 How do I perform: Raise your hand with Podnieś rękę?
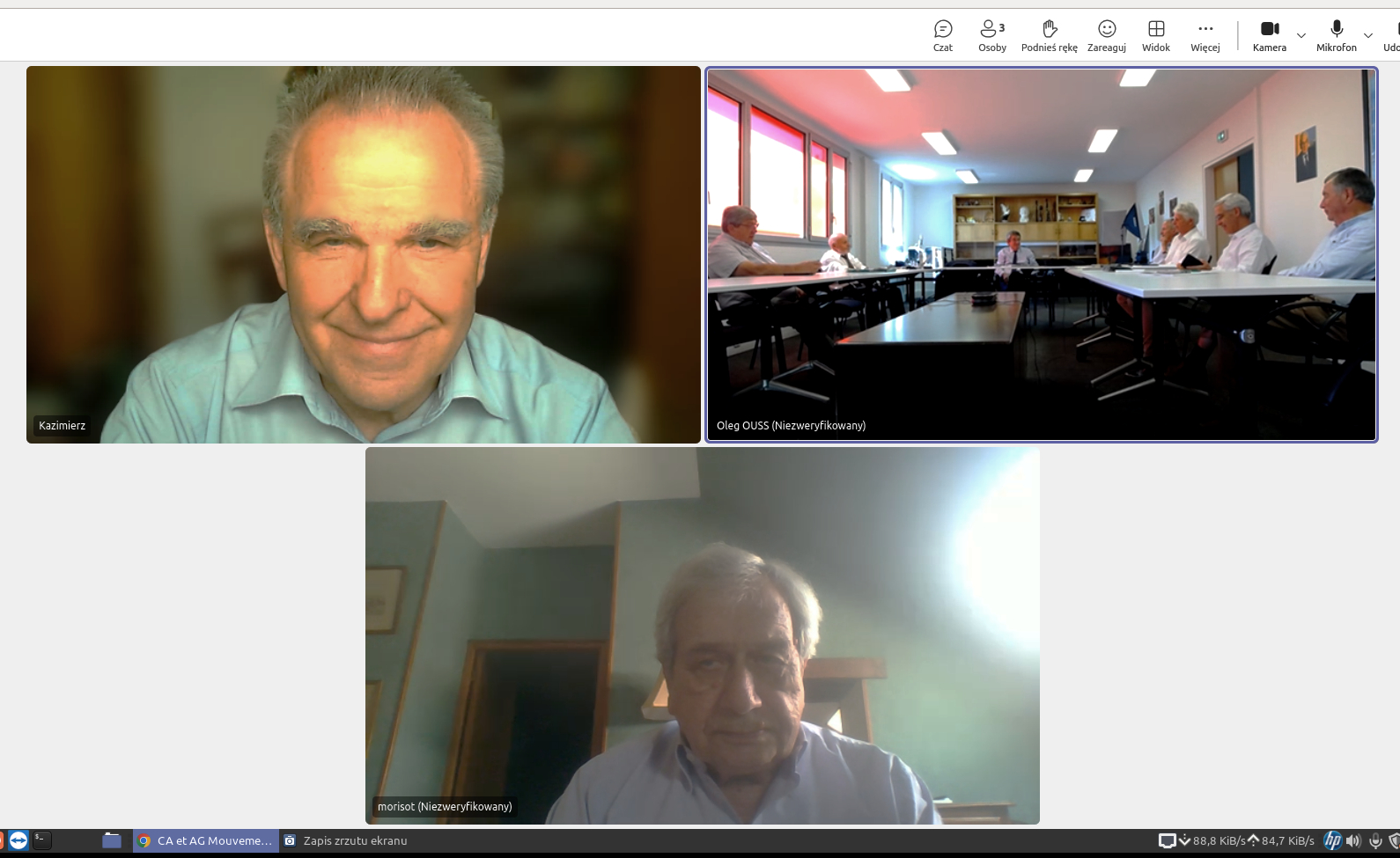click(x=1050, y=36)
